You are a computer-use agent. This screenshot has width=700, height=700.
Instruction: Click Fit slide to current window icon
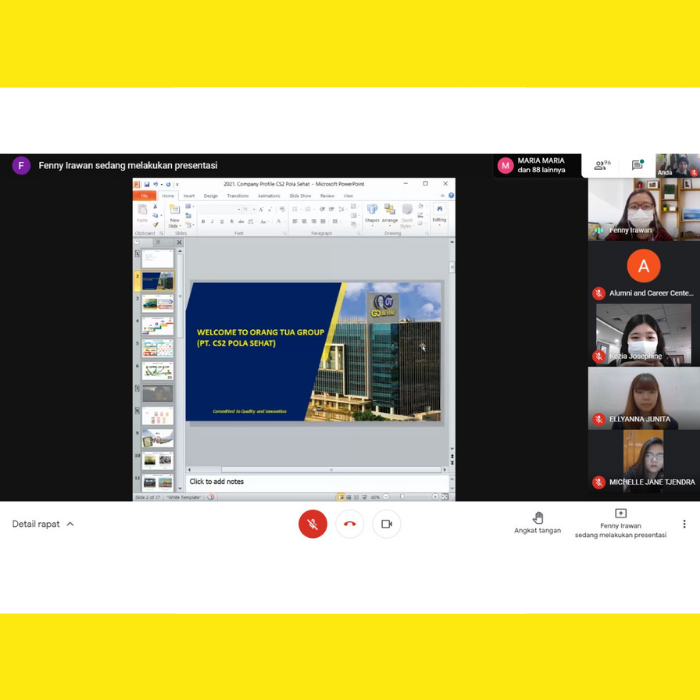(x=445, y=497)
